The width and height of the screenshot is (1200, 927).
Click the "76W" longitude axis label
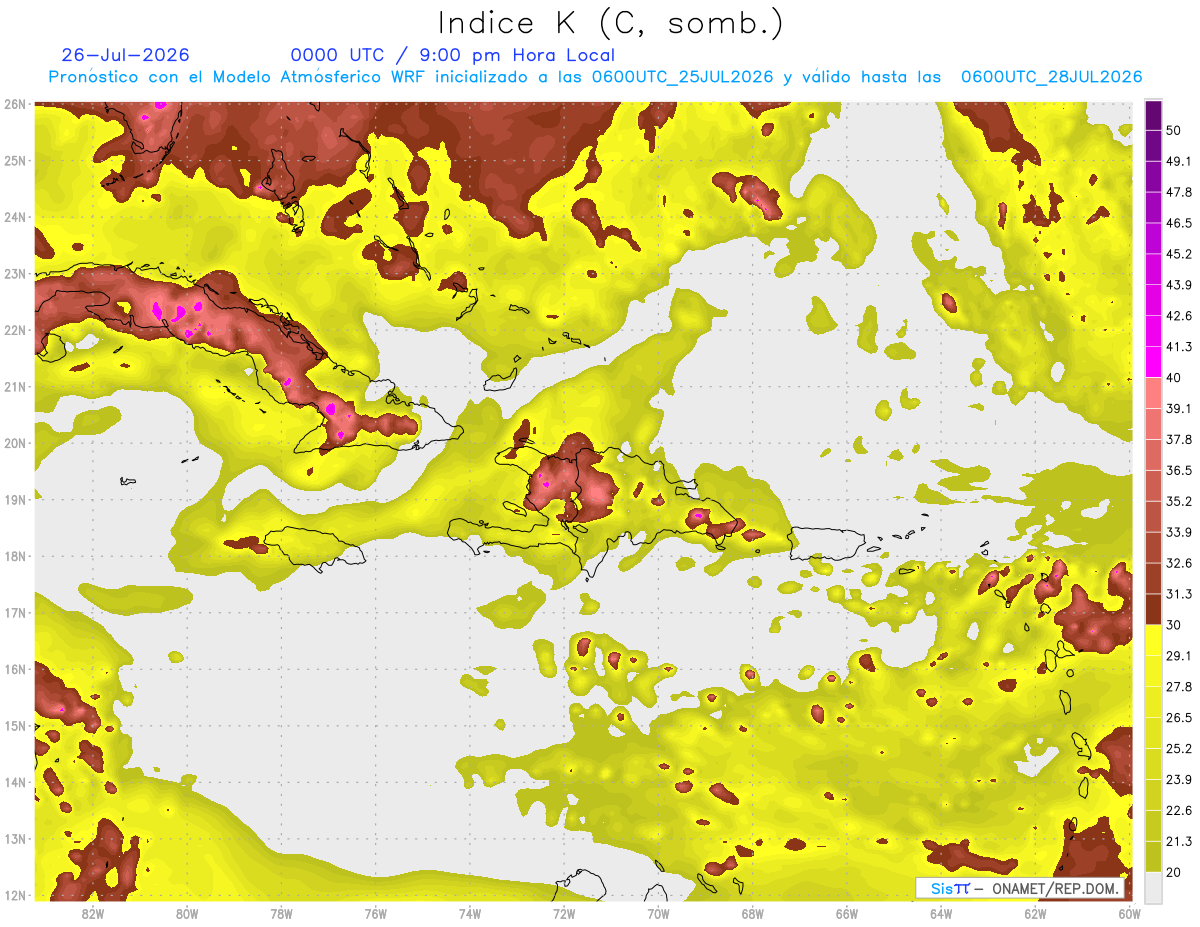(375, 913)
